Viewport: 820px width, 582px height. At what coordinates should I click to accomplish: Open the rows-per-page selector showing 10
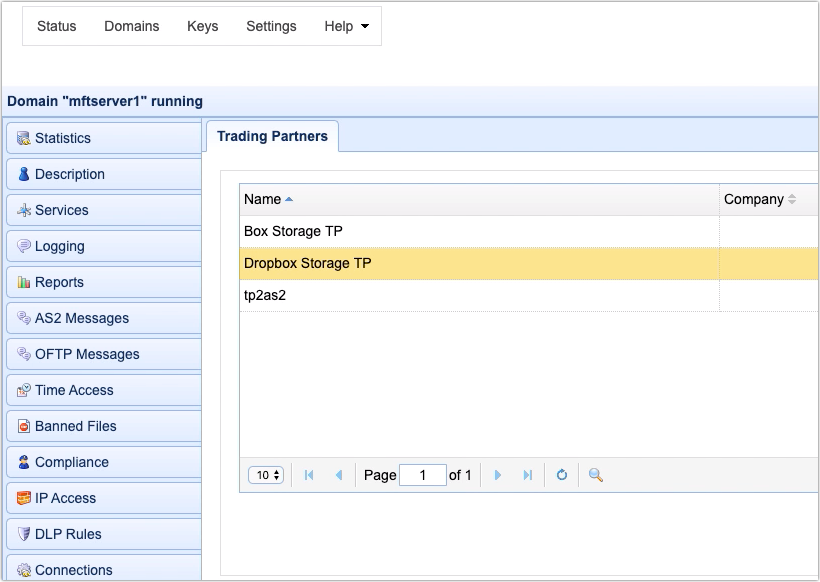click(265, 475)
